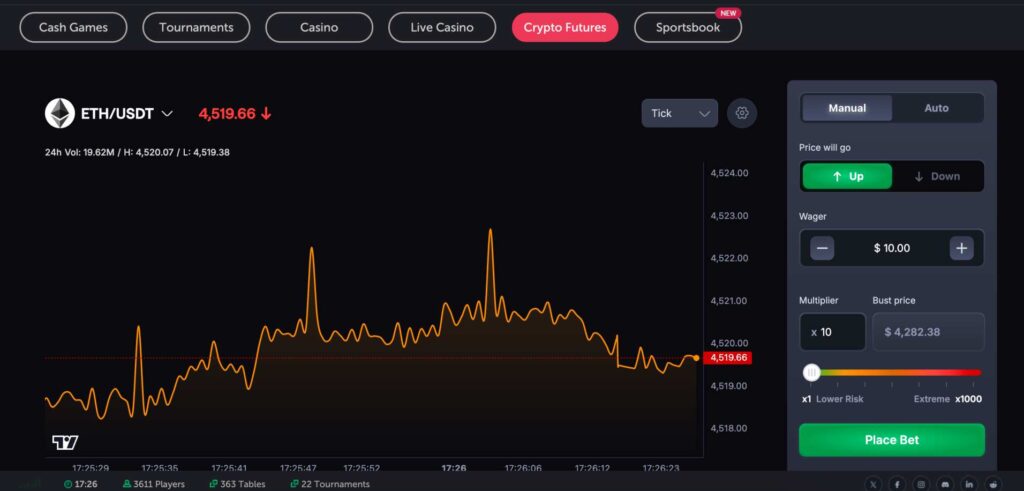The image size is (1024, 491).
Task: Click the Bust price field $4,282.38
Action: point(928,332)
